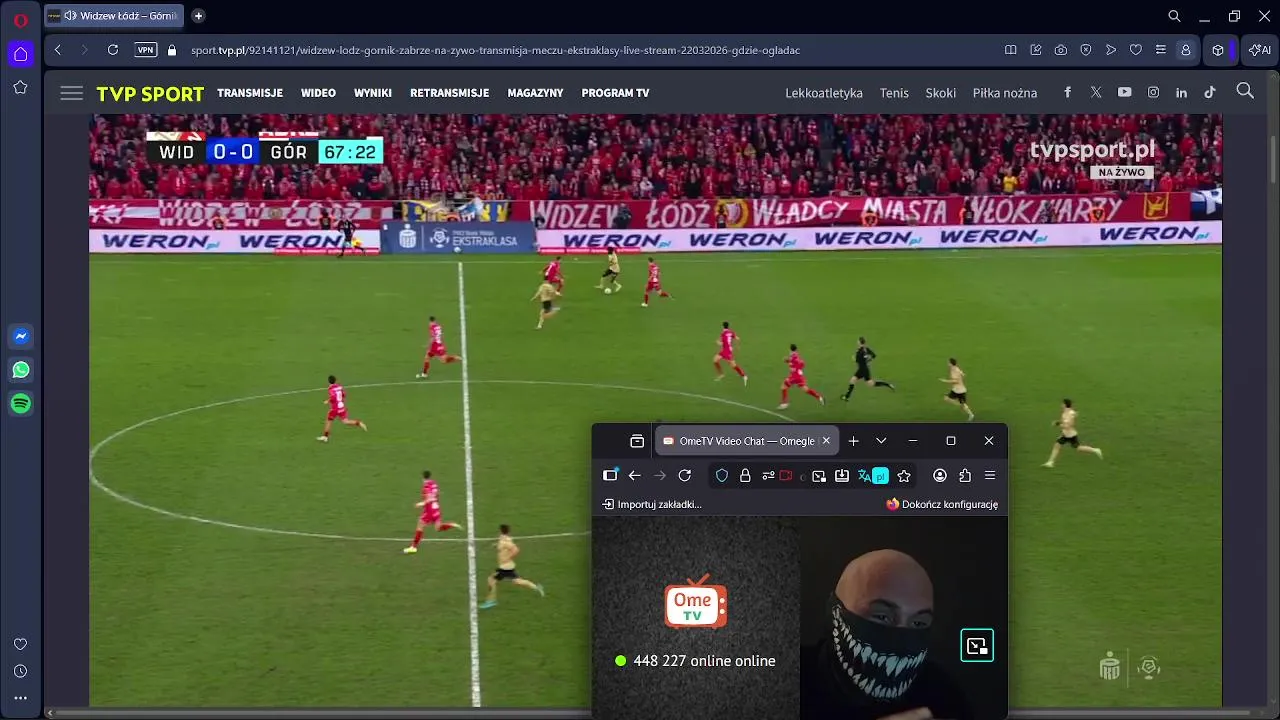
Task: Select the Widzew Łódź – Górnik tab
Action: (114, 16)
